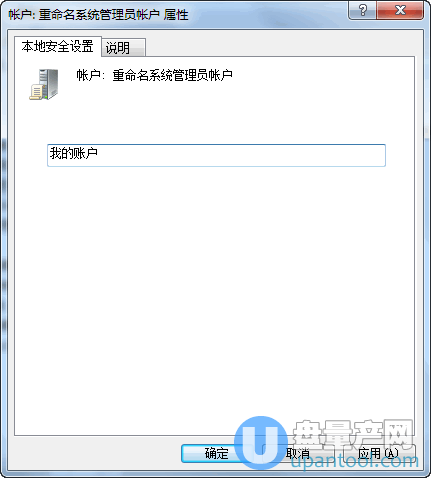Select the 本地安全设置 tab
The image size is (431, 478).
click(58, 46)
